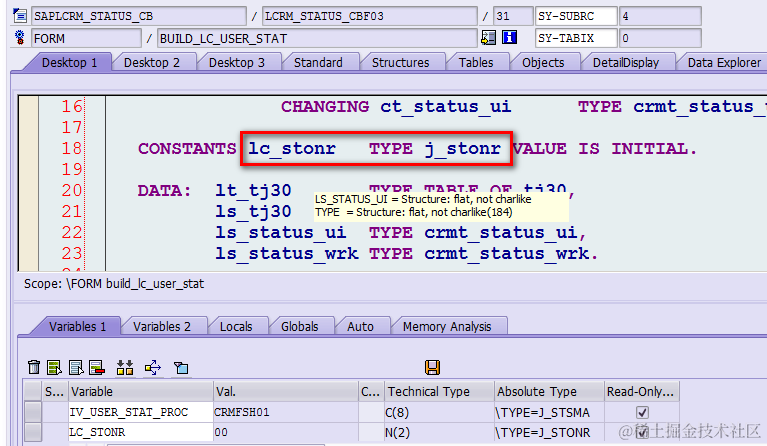Viewport: 767px width, 446px height.
Task: Open the Data Explorer tab
Action: point(724,63)
